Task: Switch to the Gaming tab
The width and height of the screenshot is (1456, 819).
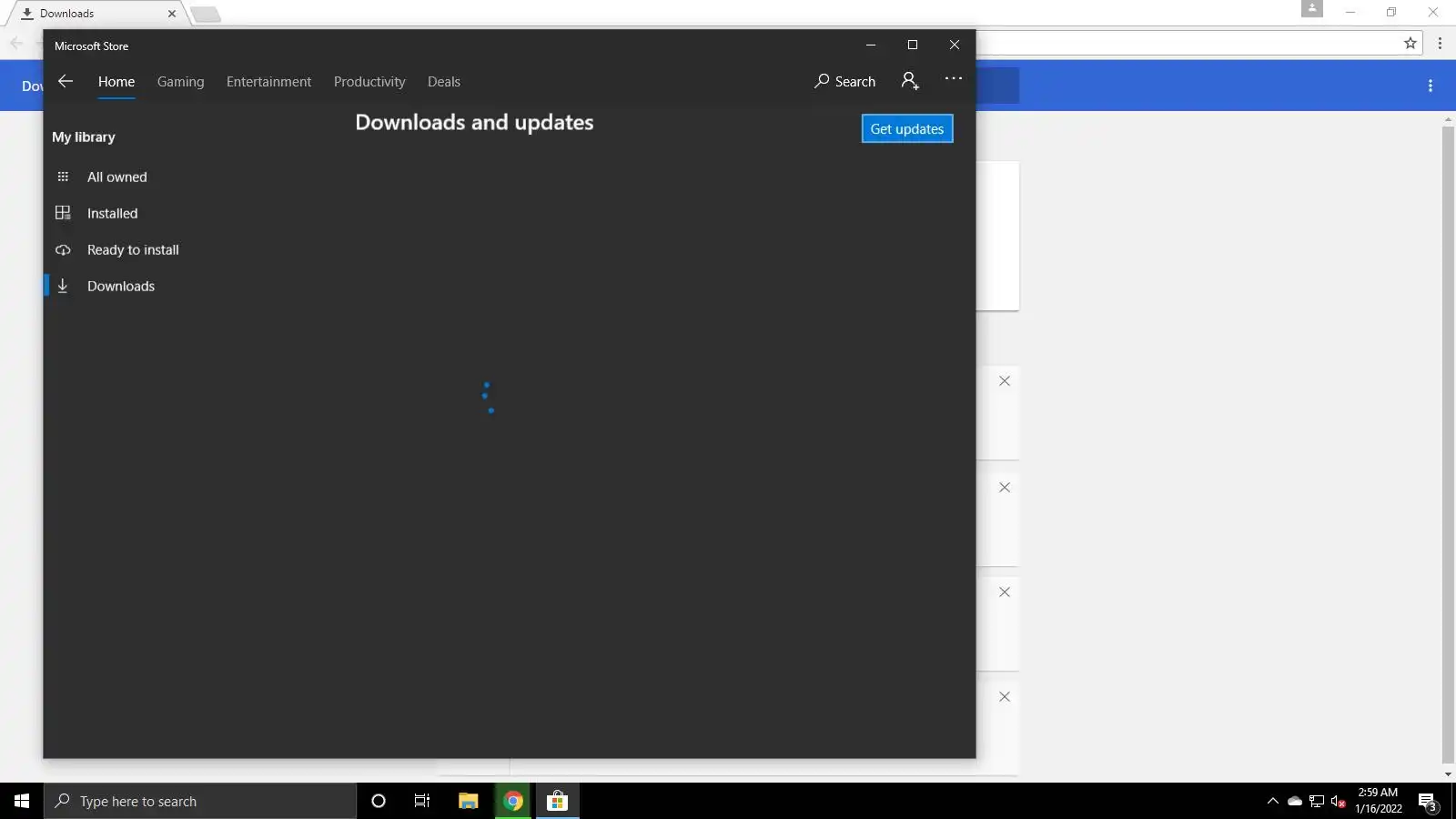Action: pyautogui.click(x=180, y=82)
